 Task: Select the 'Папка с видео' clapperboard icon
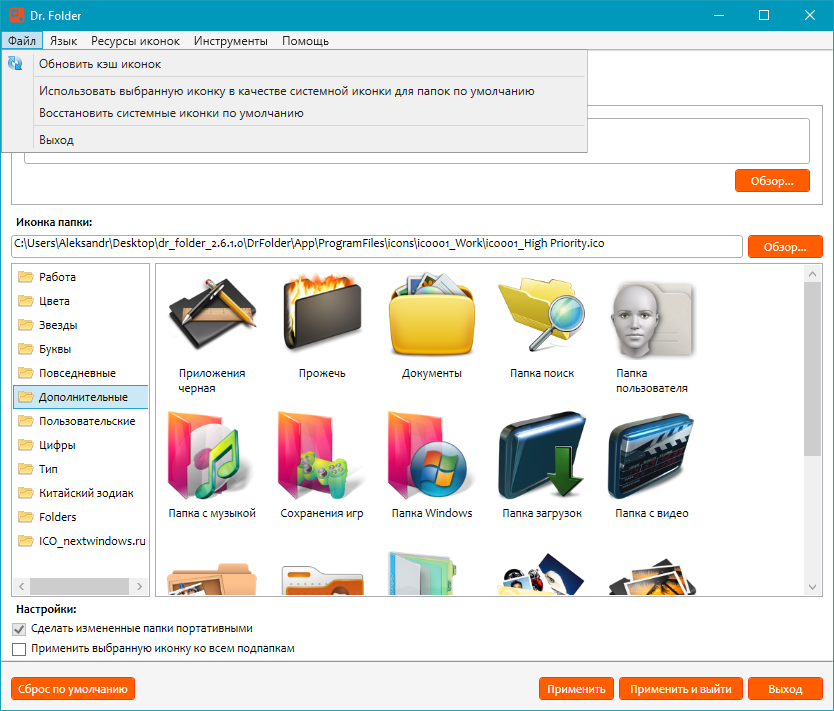click(652, 456)
